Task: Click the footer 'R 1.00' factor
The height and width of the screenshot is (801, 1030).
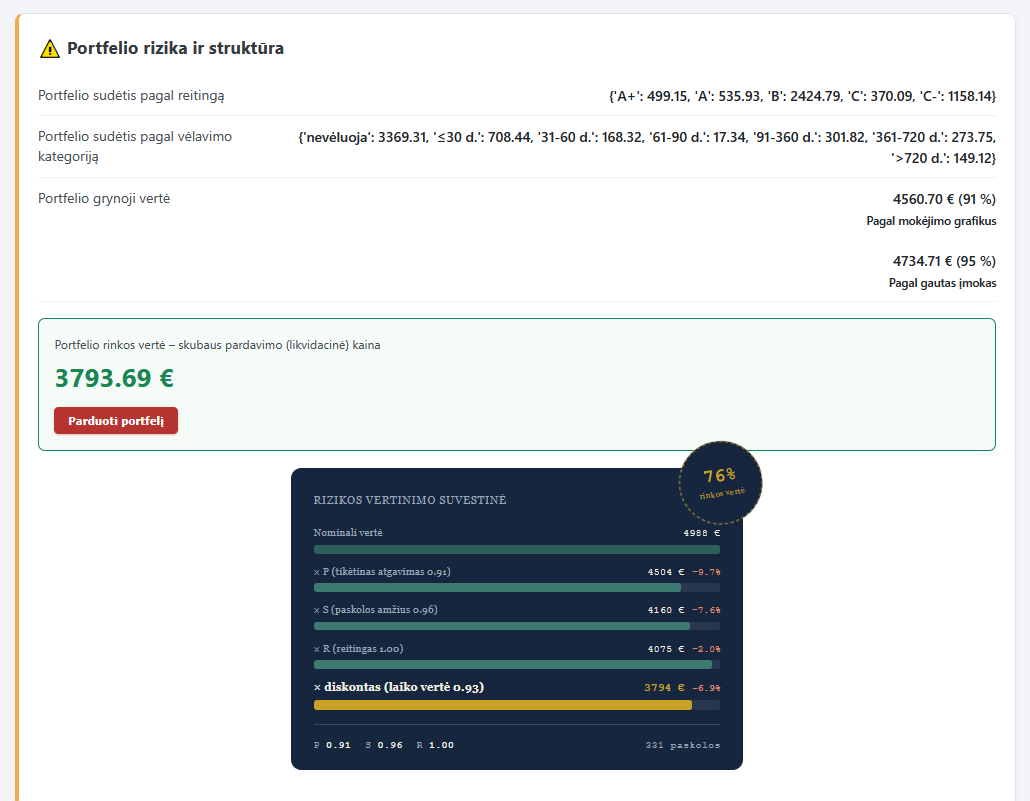Action: [x=436, y=745]
